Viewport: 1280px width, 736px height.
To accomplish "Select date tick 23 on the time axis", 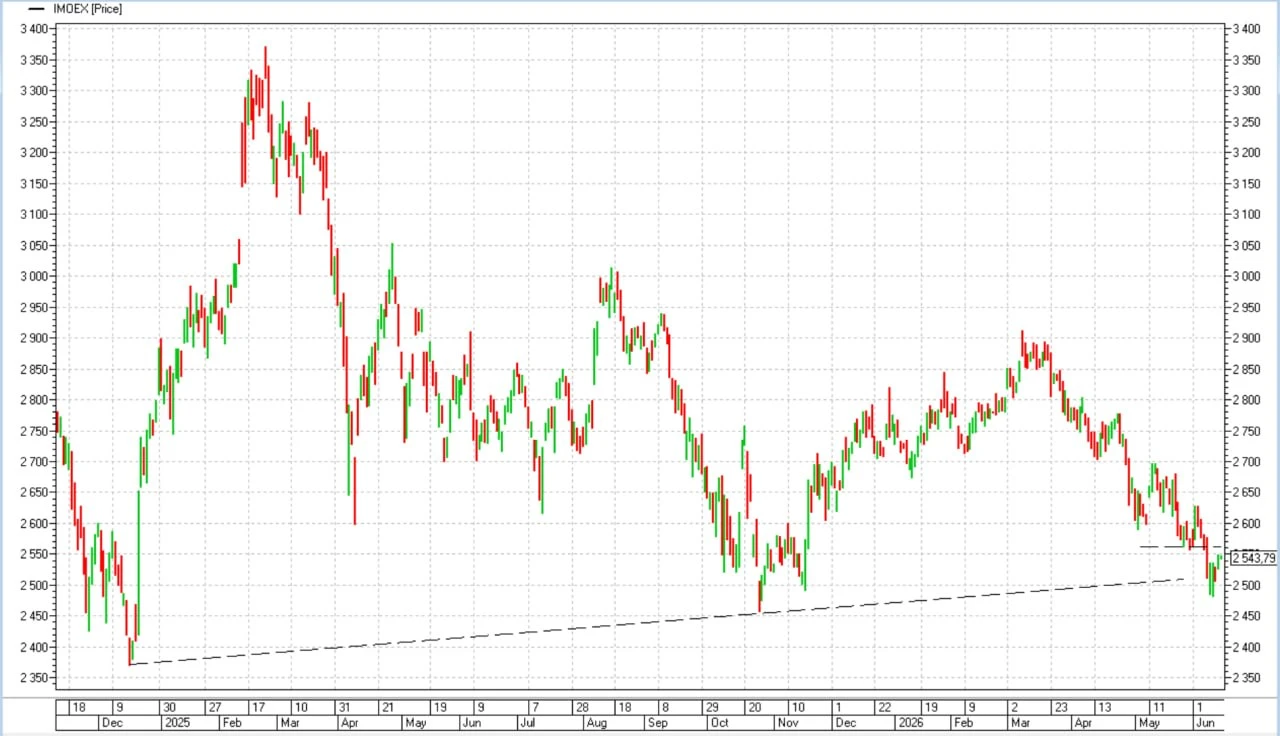I will pos(1059,706).
